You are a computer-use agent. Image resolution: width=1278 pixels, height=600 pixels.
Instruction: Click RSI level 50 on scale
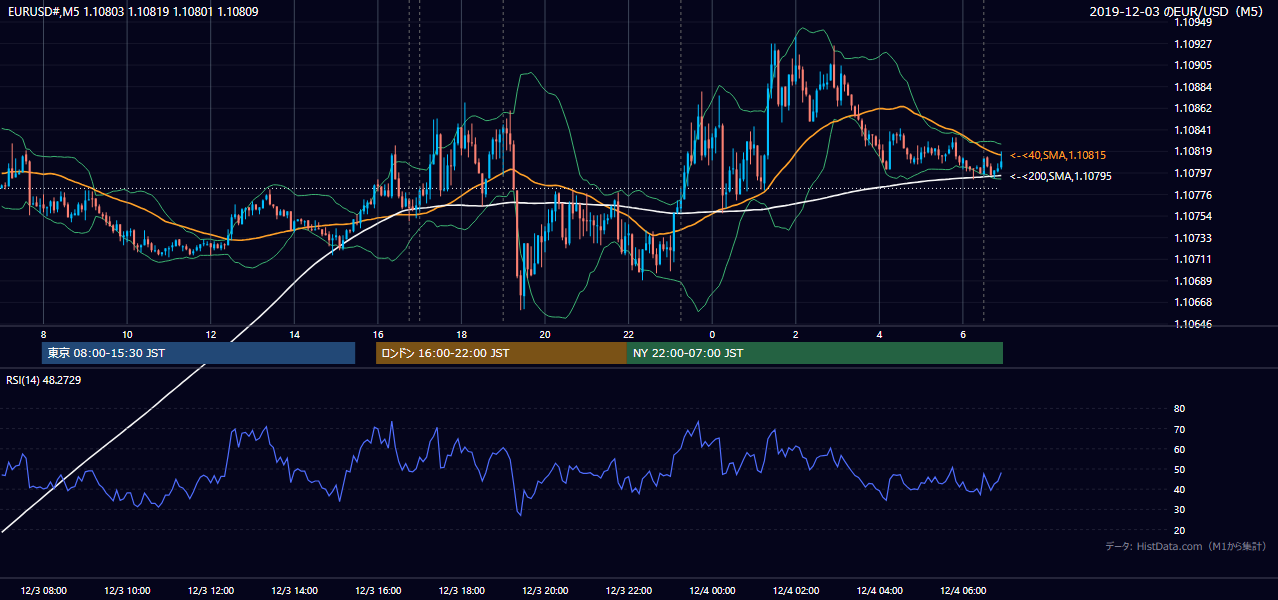point(1179,470)
